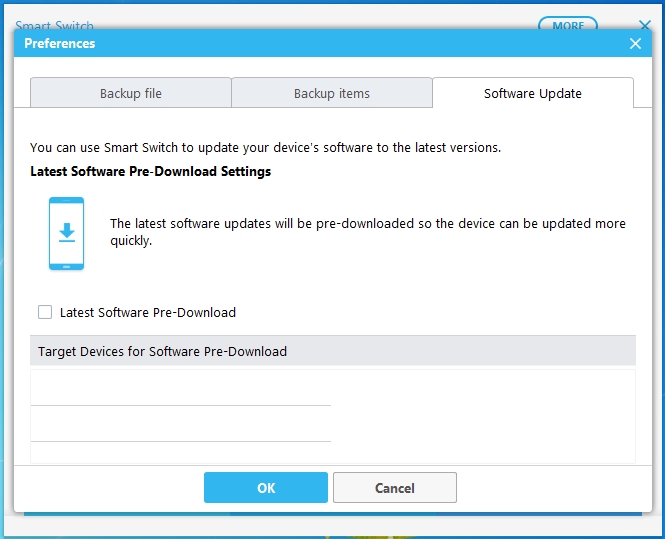This screenshot has width=665, height=539.
Task: Click the 'You can use Smart Switch' description
Action: [265, 148]
